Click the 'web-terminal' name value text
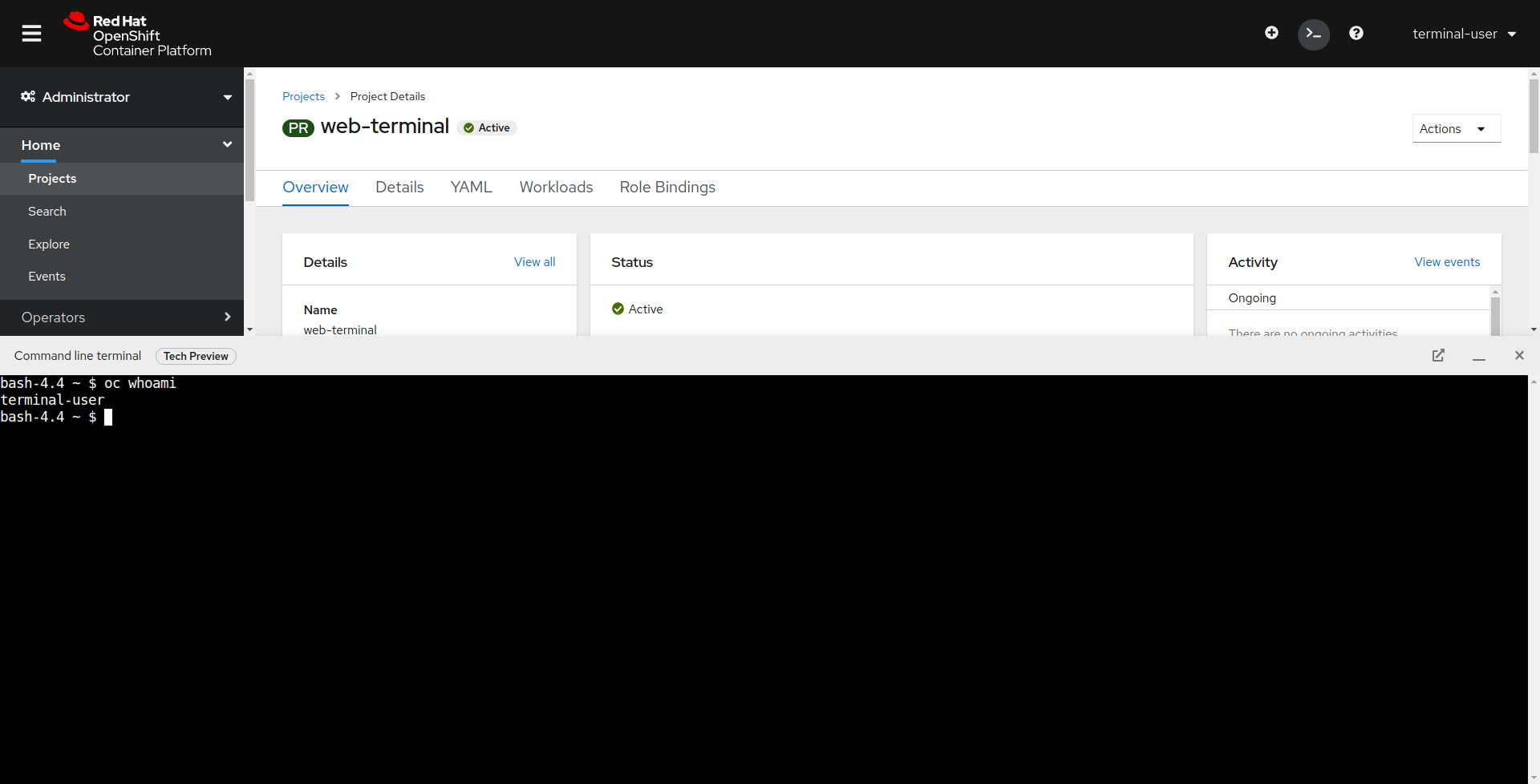1540x784 pixels. coord(340,329)
